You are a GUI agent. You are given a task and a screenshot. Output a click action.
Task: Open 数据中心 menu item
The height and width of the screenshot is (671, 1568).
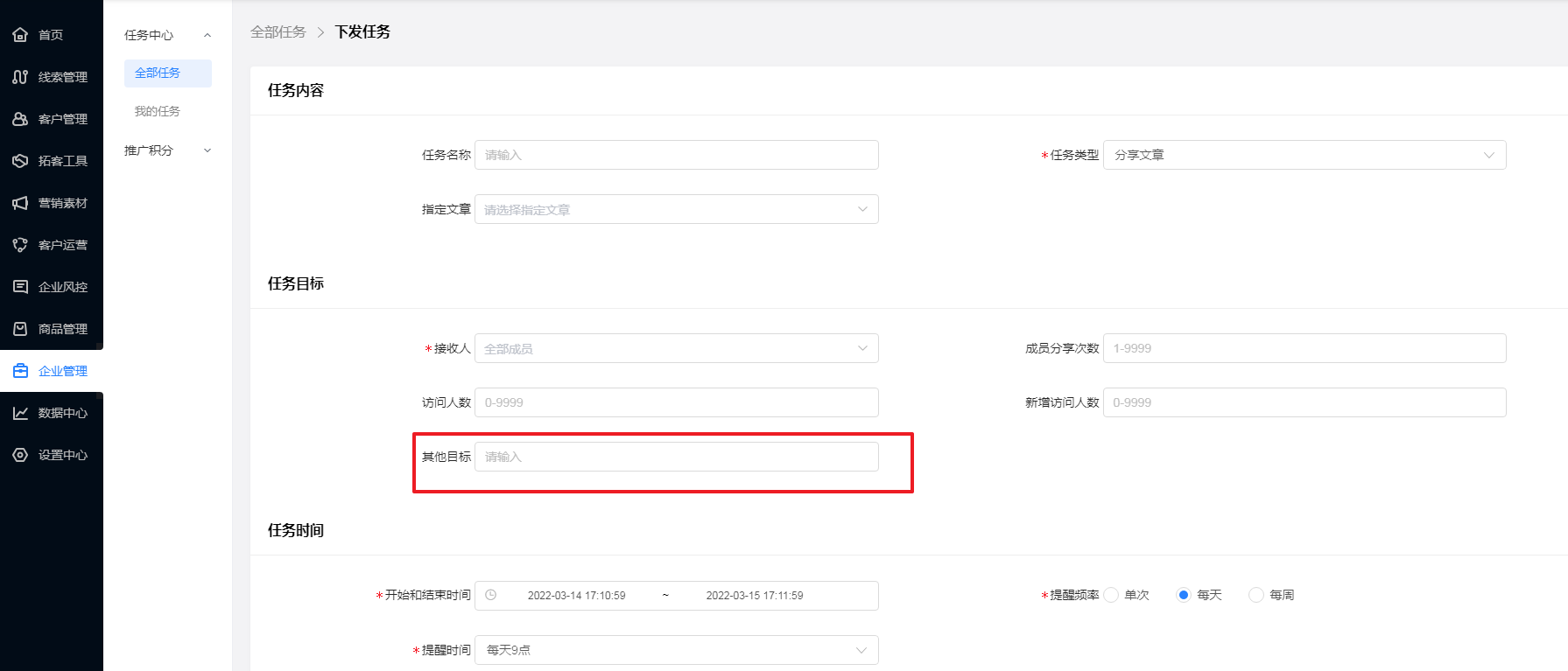pyautogui.click(x=52, y=413)
